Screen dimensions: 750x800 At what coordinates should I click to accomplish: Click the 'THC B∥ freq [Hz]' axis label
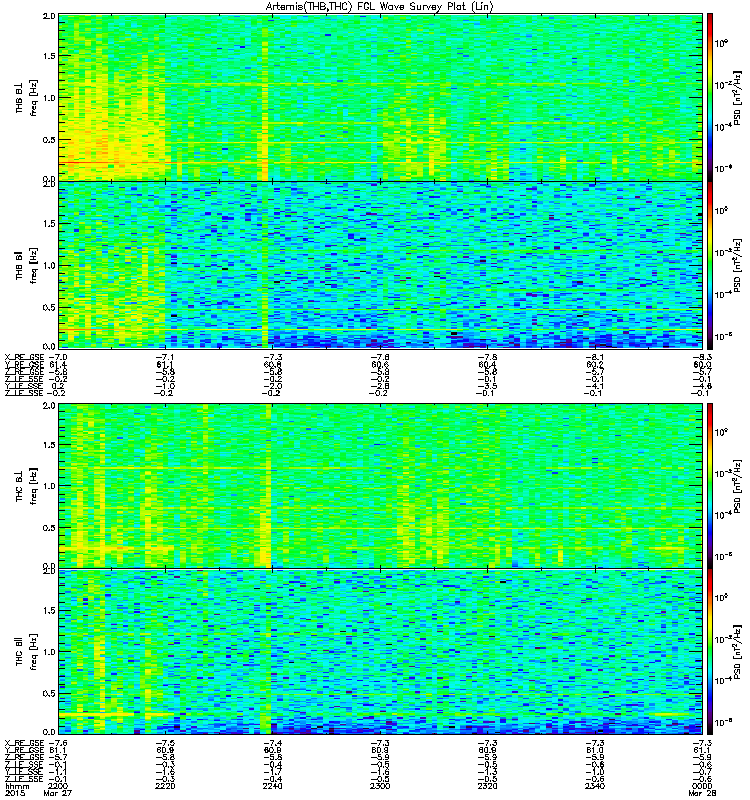tap(27, 651)
